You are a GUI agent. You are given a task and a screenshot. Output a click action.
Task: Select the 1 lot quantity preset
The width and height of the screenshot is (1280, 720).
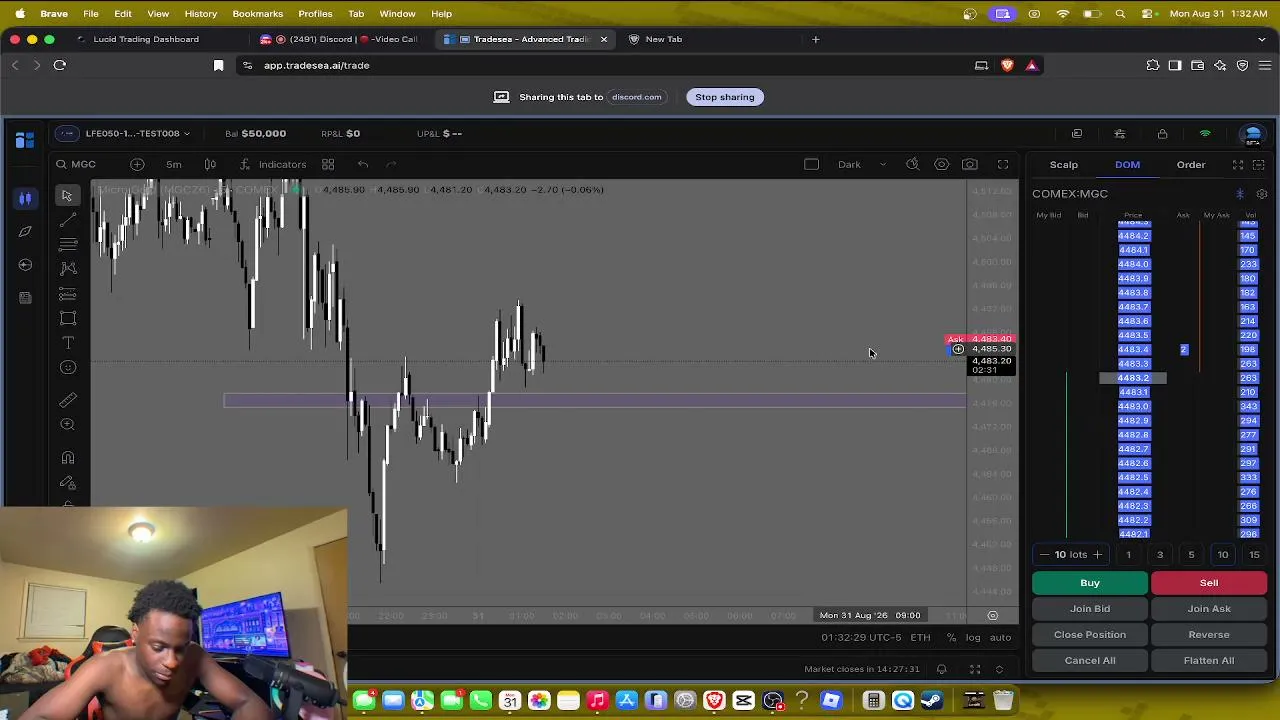(1128, 555)
